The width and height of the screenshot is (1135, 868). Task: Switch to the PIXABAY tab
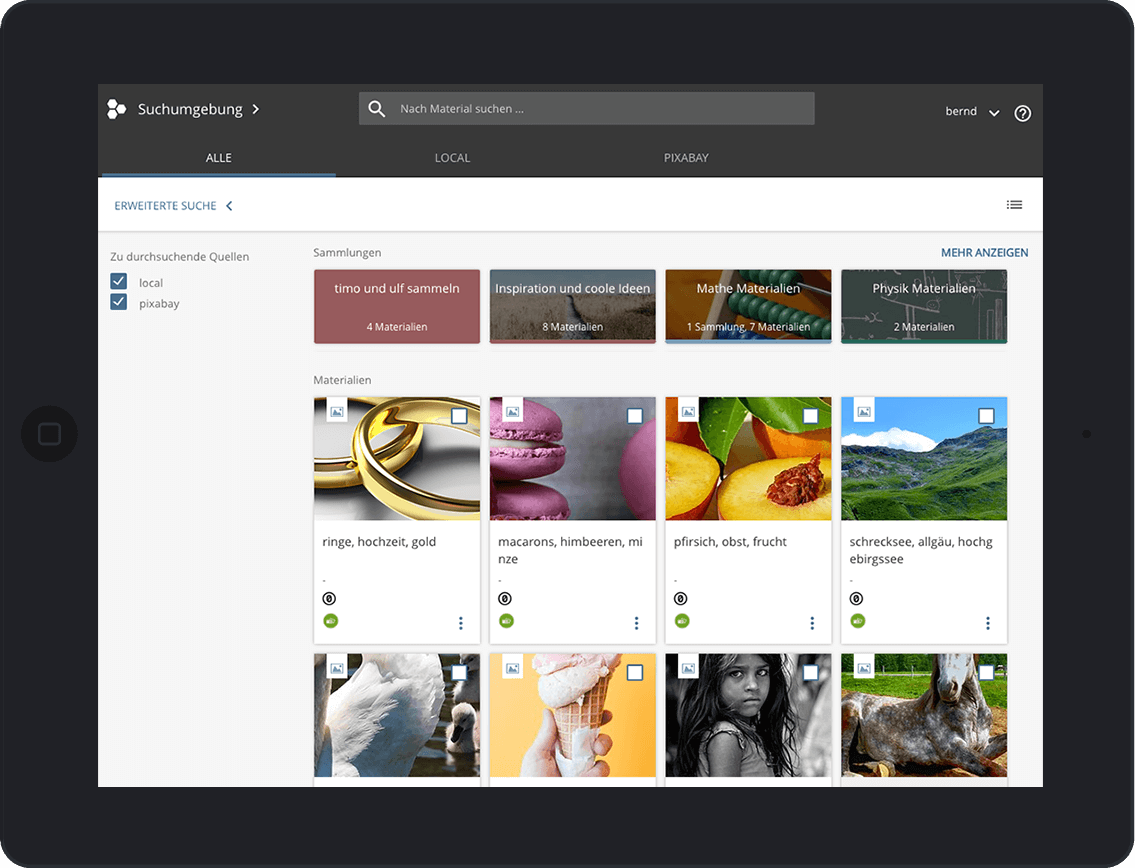[x=686, y=158]
